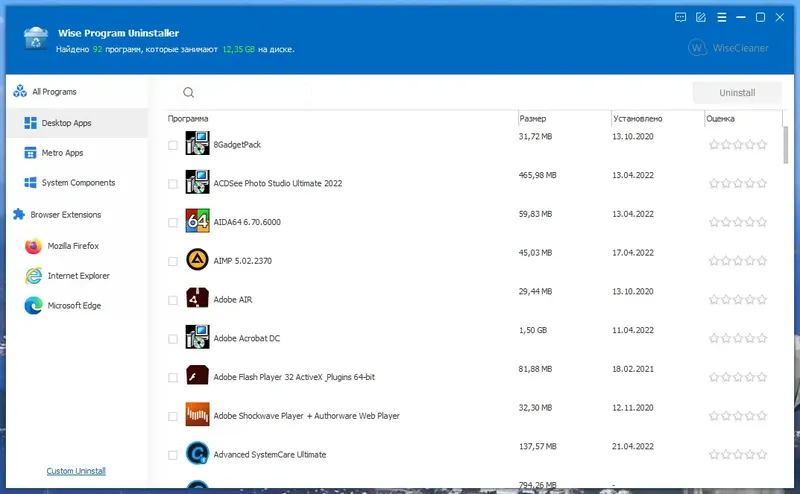
Task: Tick the AIDA64 6.70.6000 checkbox
Action: click(x=173, y=223)
